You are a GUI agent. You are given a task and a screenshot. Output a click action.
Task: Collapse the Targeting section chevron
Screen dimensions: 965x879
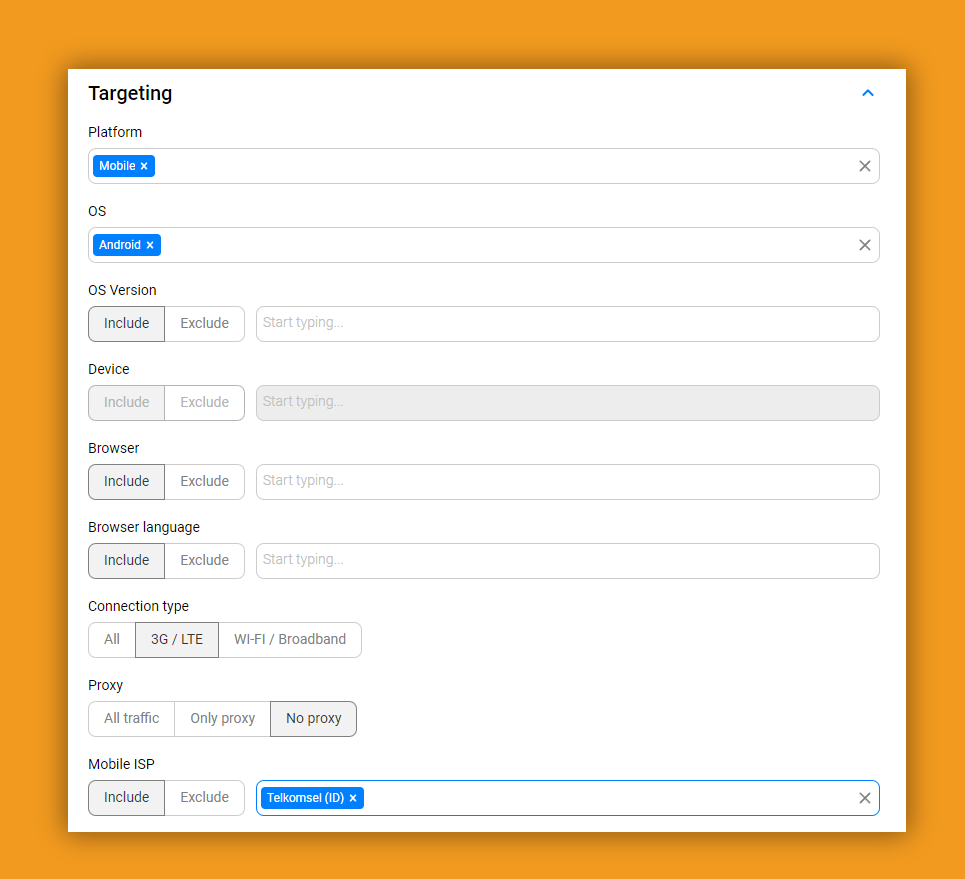tap(867, 93)
